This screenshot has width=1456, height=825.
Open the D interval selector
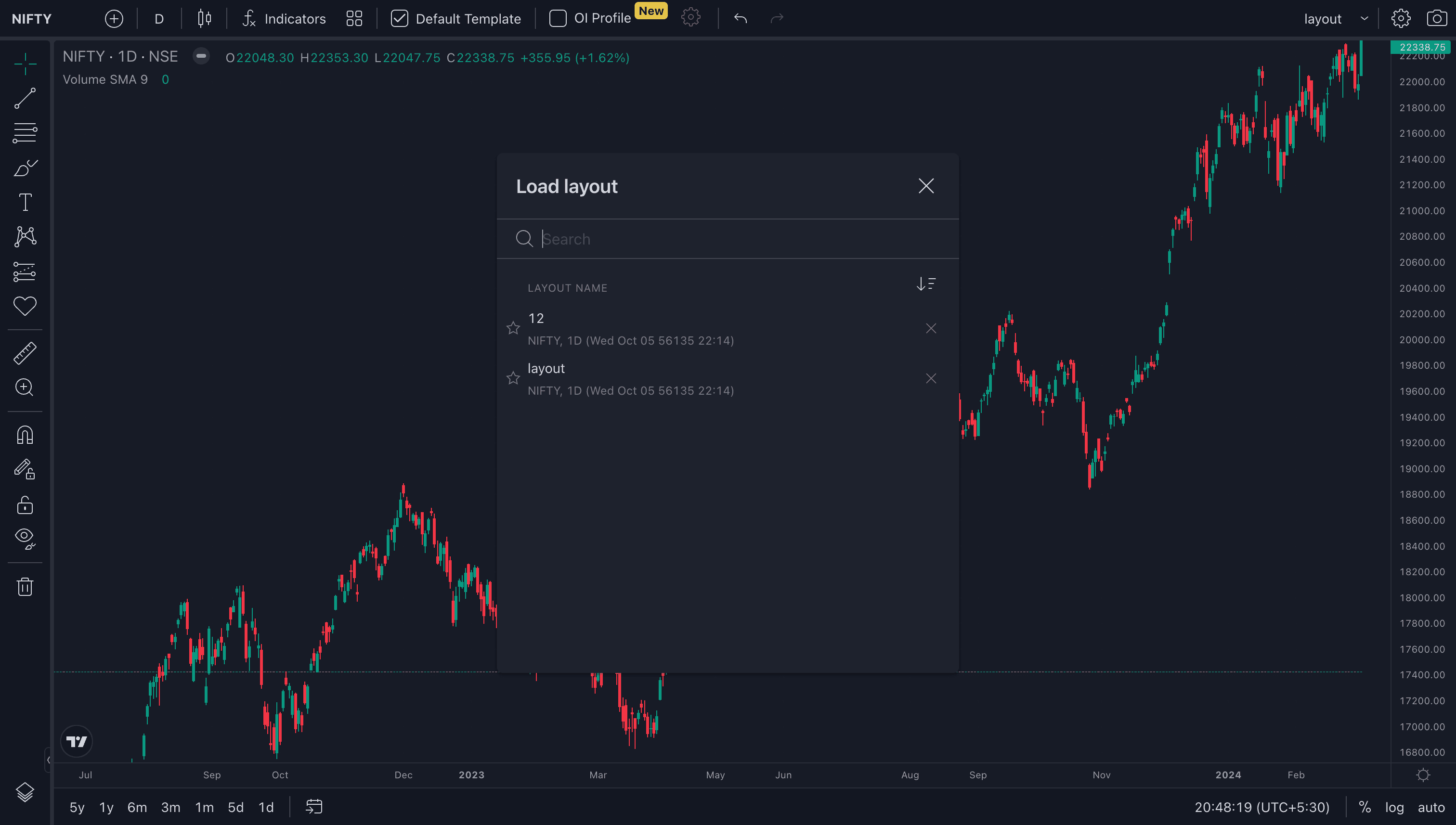[159, 19]
